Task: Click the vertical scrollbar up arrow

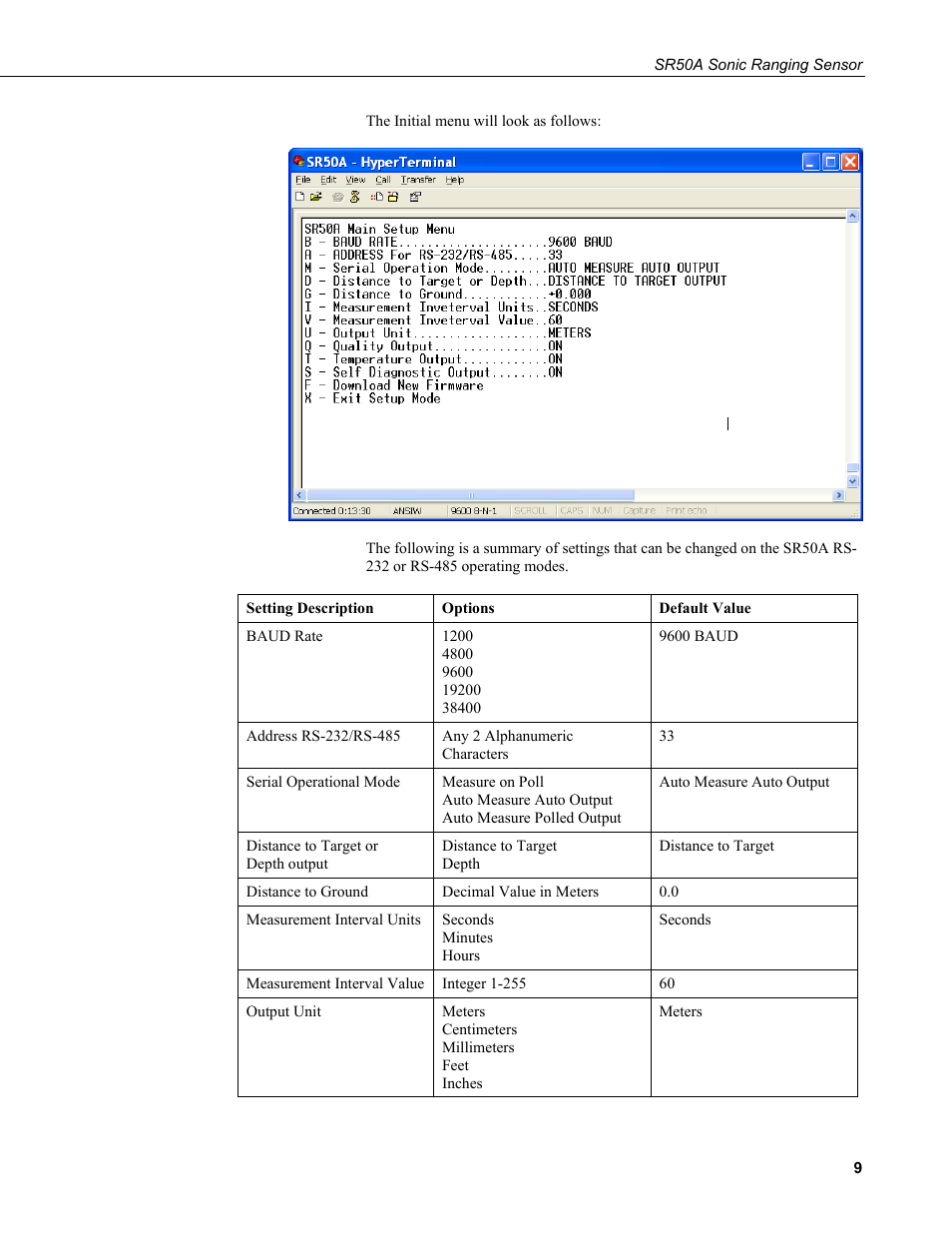Action: click(852, 216)
